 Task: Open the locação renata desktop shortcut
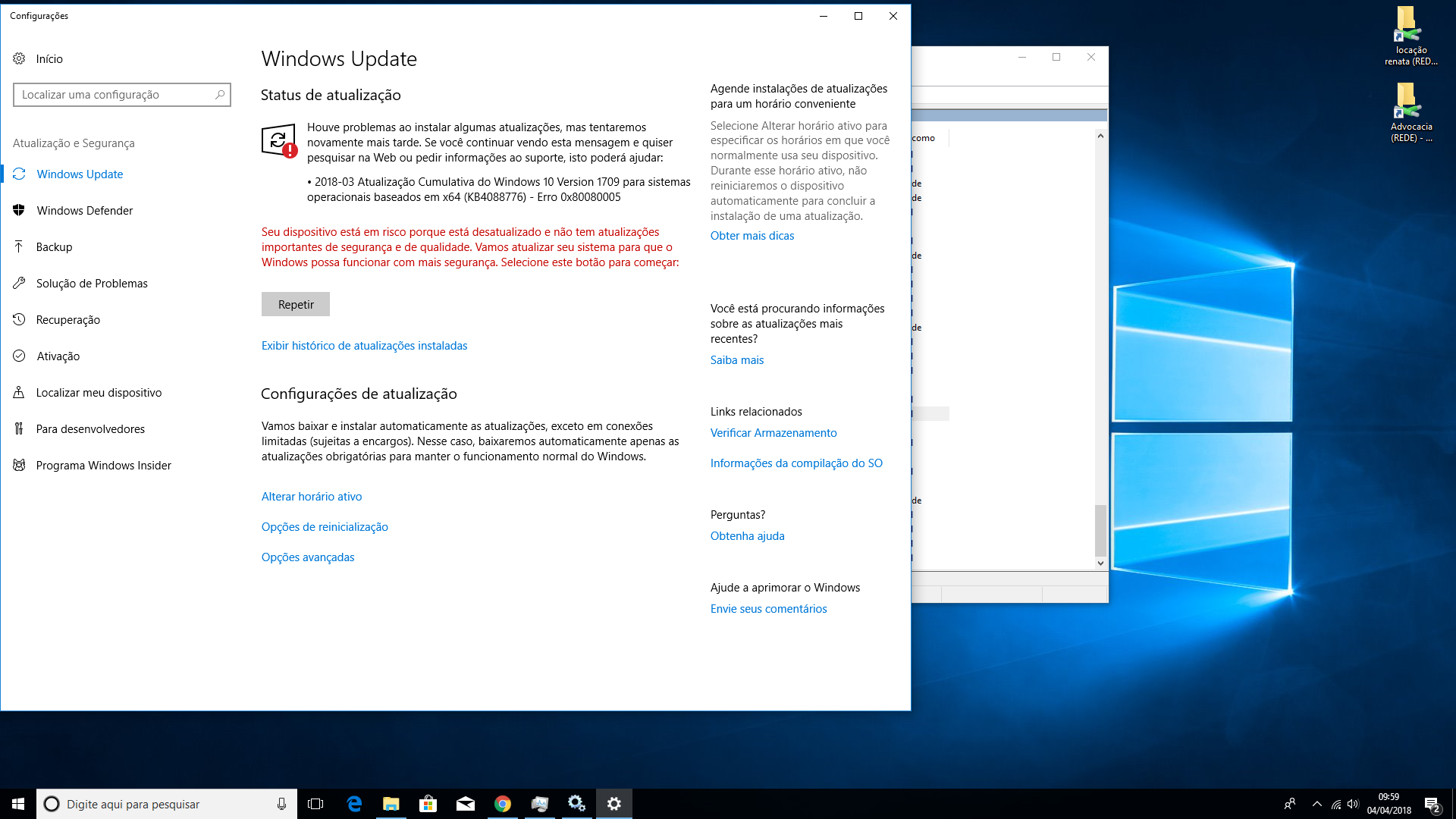(1410, 36)
